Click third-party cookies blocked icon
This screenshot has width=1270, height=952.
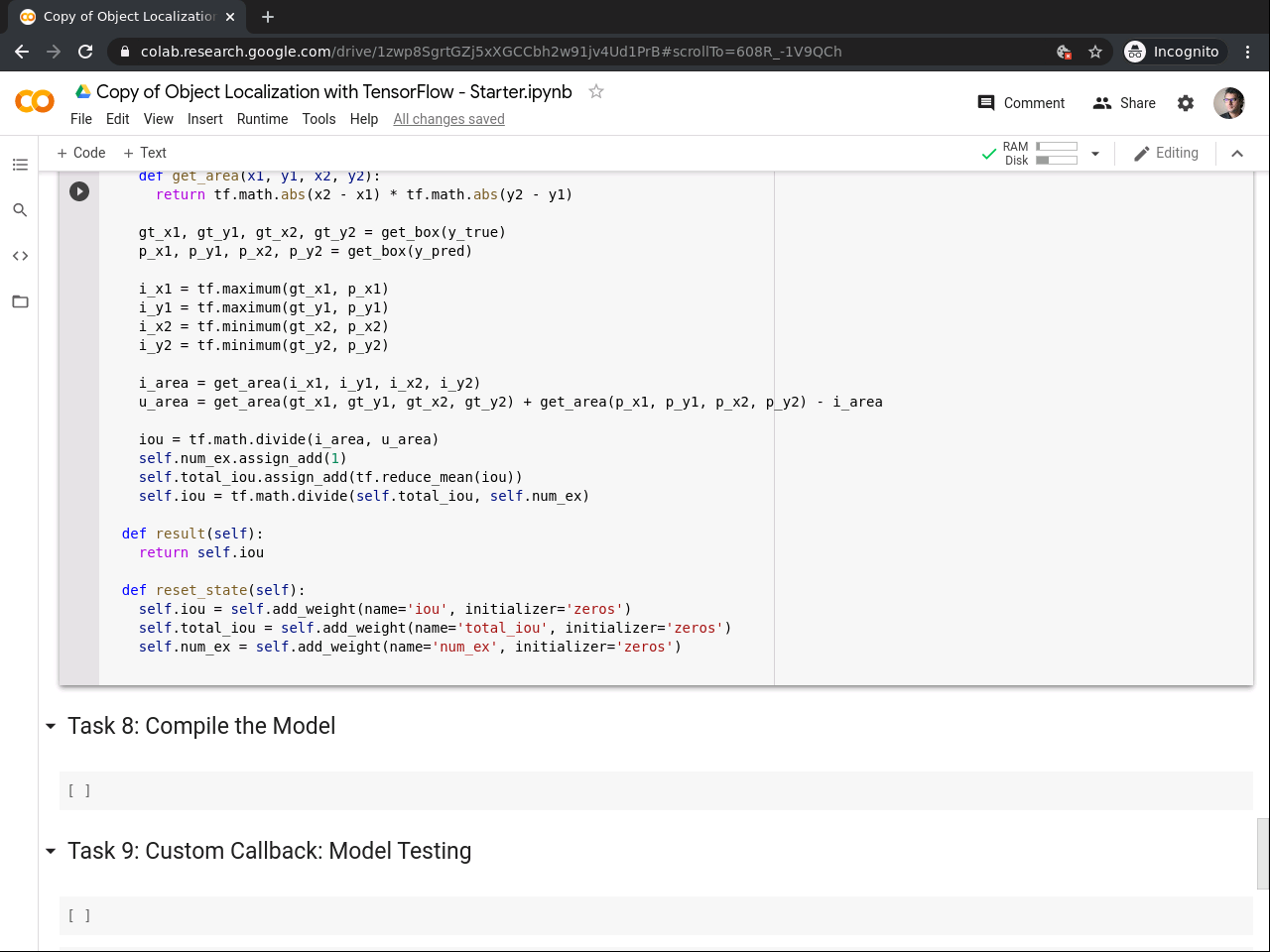[x=1064, y=52]
